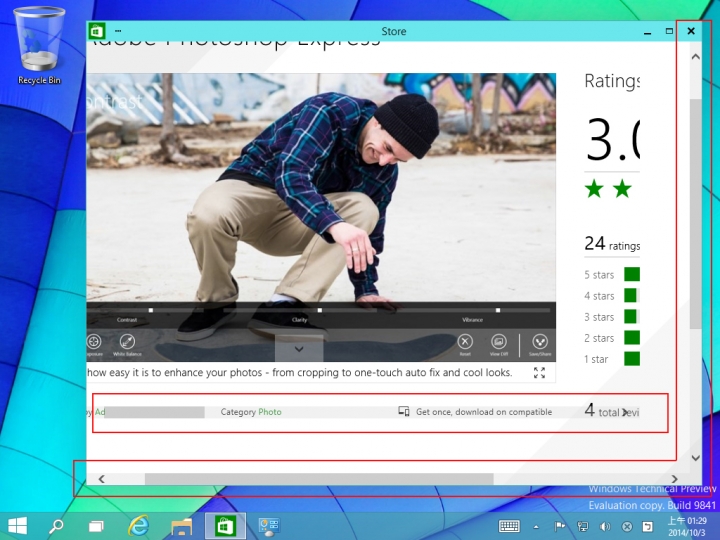The image size is (720, 540).
Task: Open Action Center flag icon
Action: (x=559, y=526)
